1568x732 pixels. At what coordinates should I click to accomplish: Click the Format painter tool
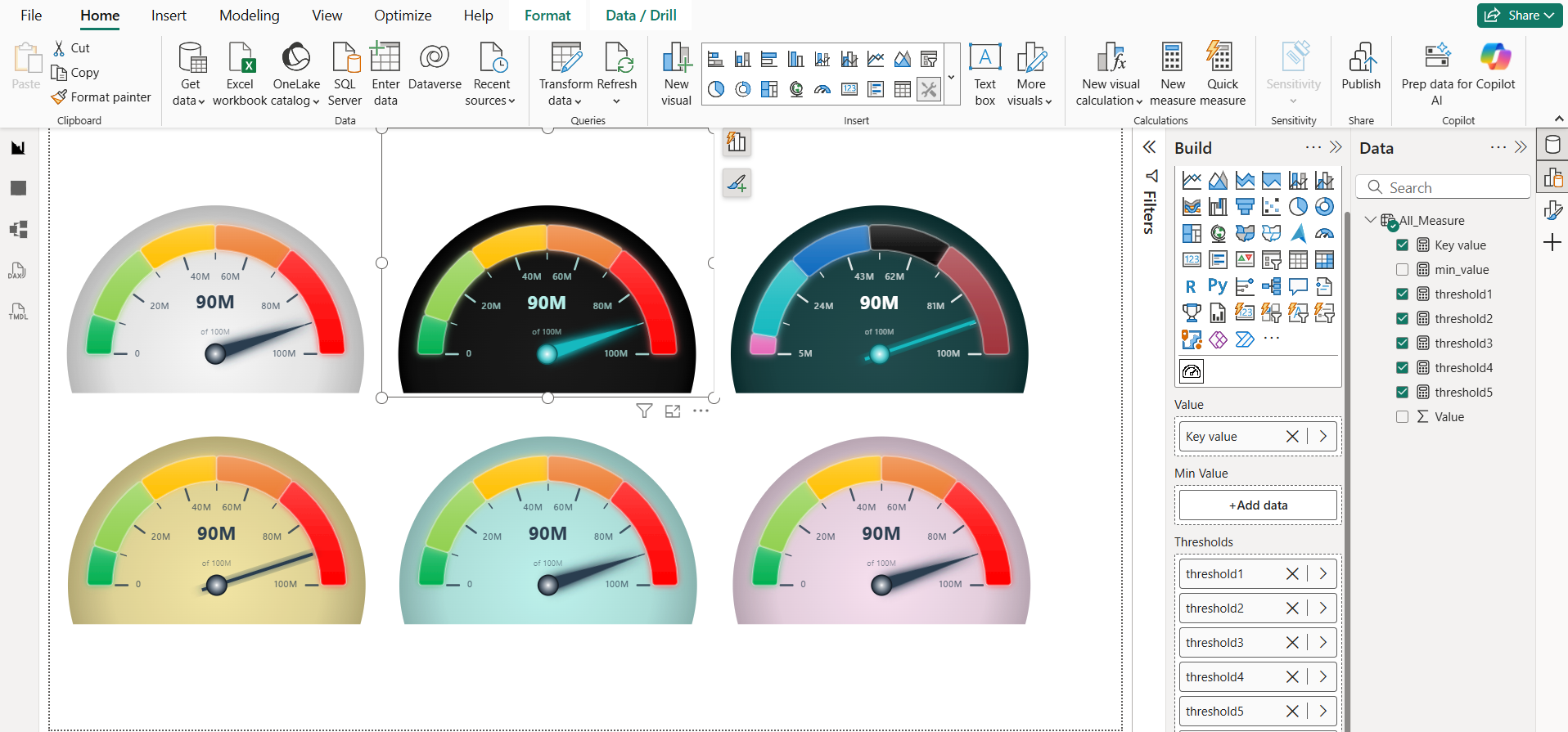pyautogui.click(x=101, y=97)
